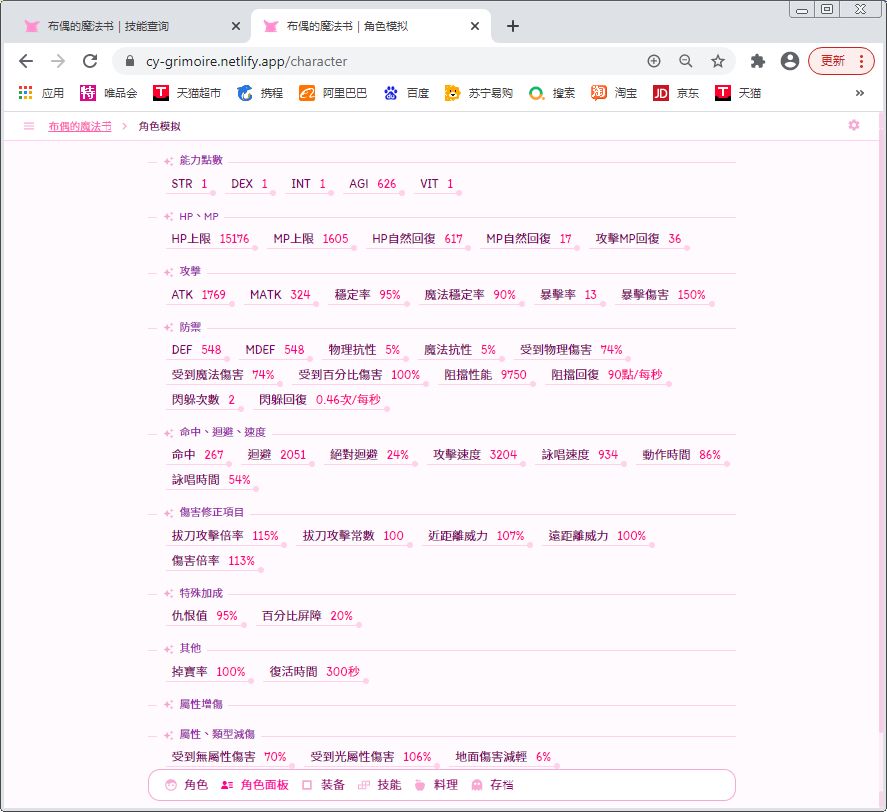Open the Chrome three-dot menu

click(x=860, y=61)
